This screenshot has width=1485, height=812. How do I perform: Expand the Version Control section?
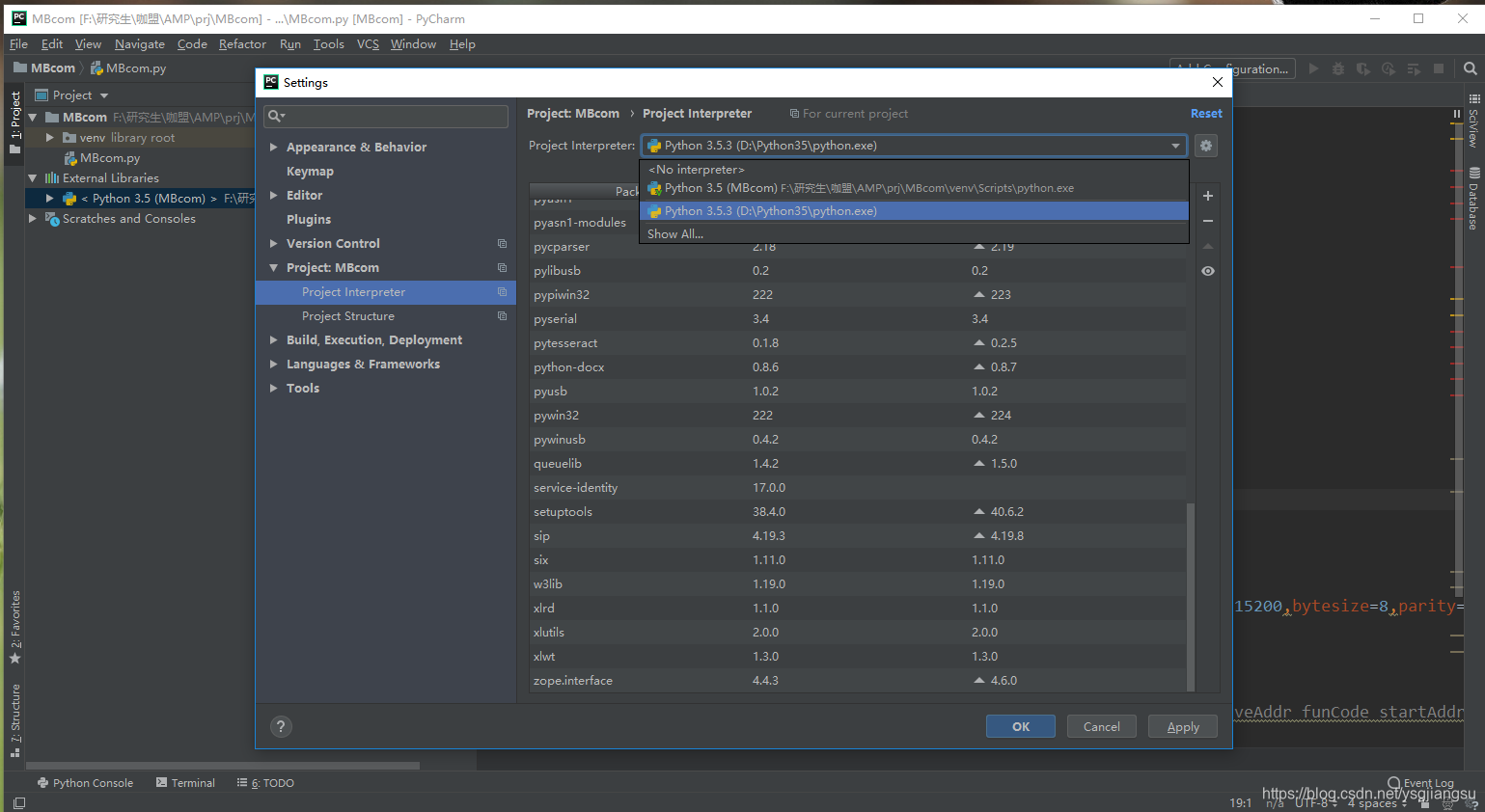pos(274,244)
